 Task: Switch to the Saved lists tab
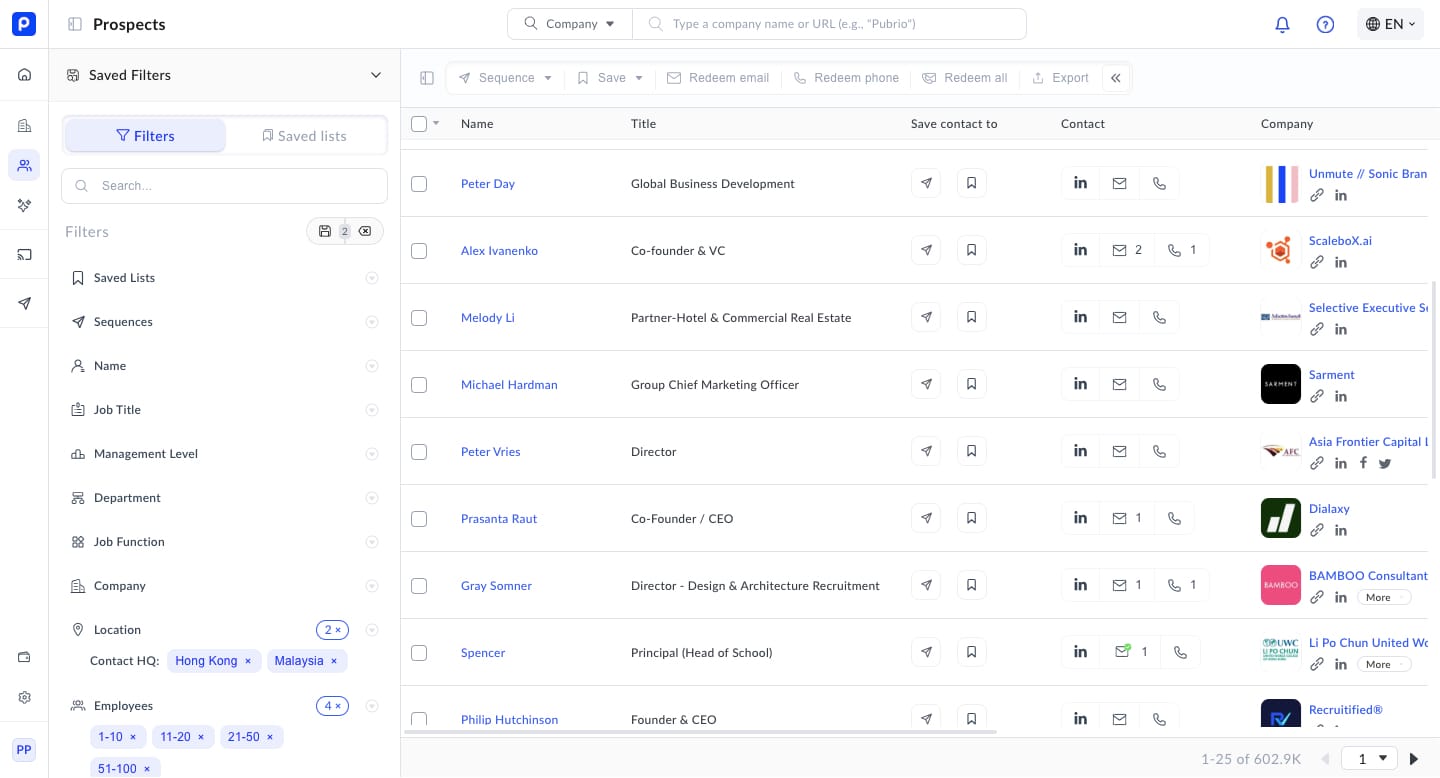[305, 136]
